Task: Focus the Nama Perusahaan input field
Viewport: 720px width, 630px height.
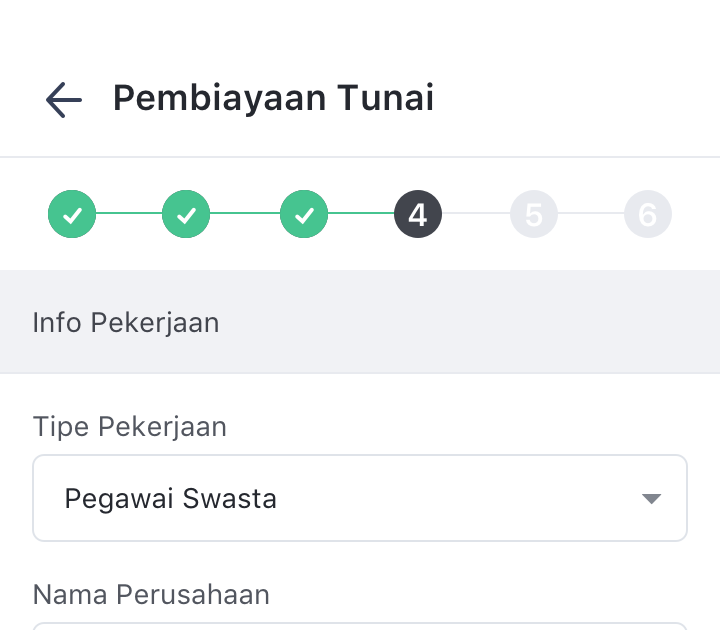Action: click(360, 625)
